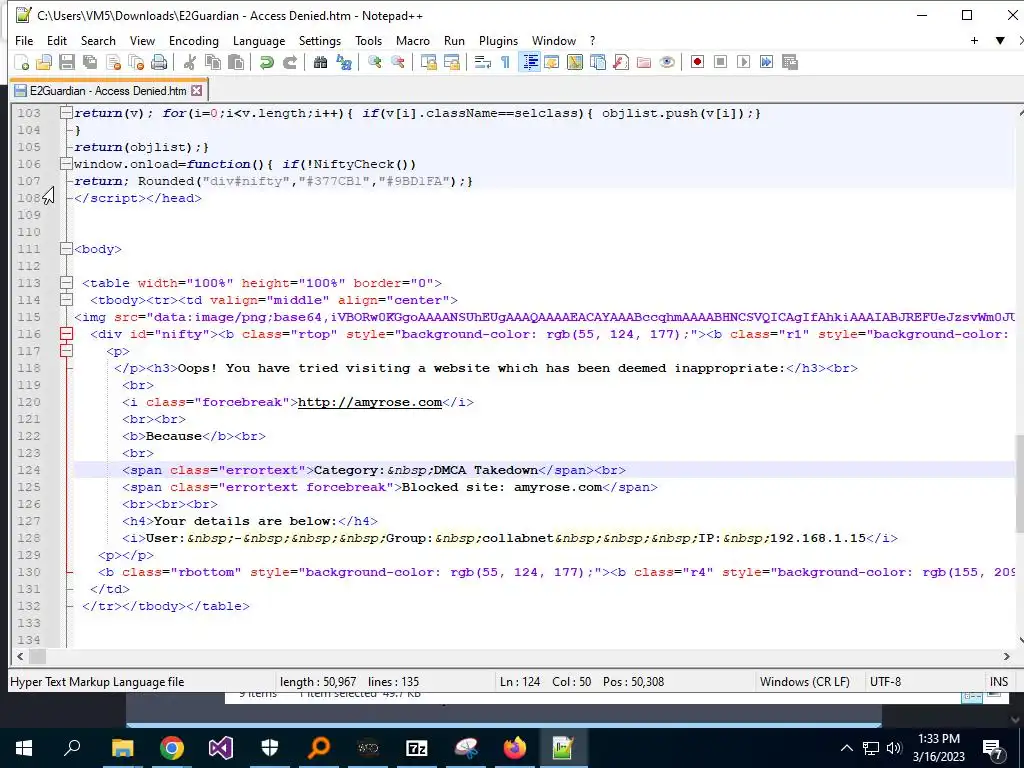Open the Encoding menu
The height and width of the screenshot is (768, 1024).
[194, 40]
